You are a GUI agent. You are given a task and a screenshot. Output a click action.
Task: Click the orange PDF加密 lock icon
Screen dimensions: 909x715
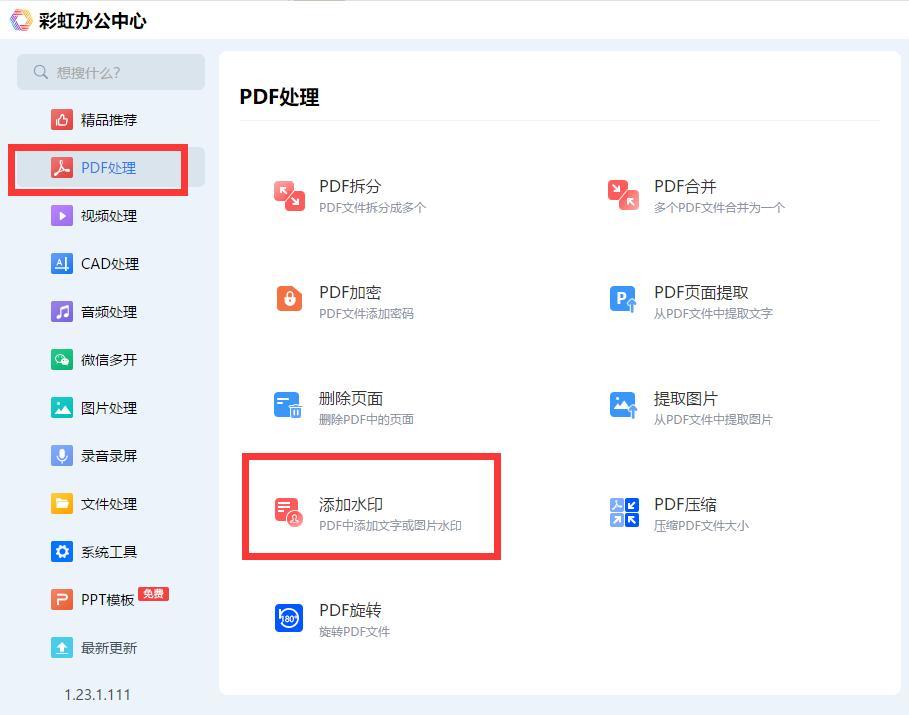[x=289, y=299]
